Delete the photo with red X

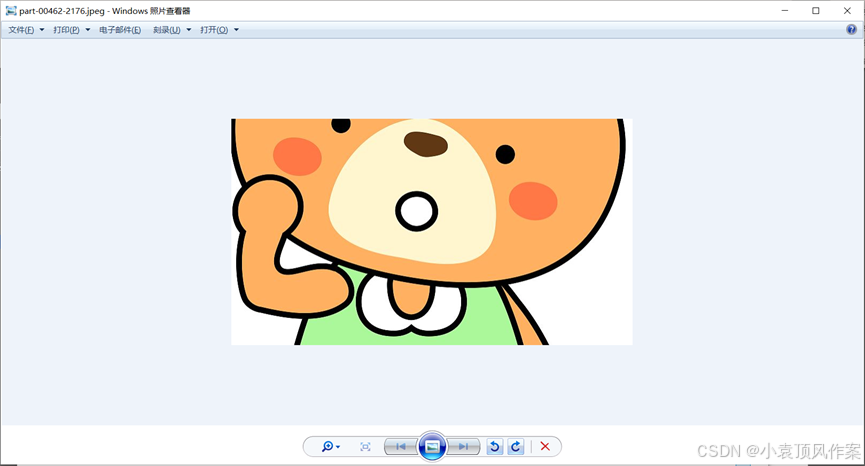coord(545,446)
